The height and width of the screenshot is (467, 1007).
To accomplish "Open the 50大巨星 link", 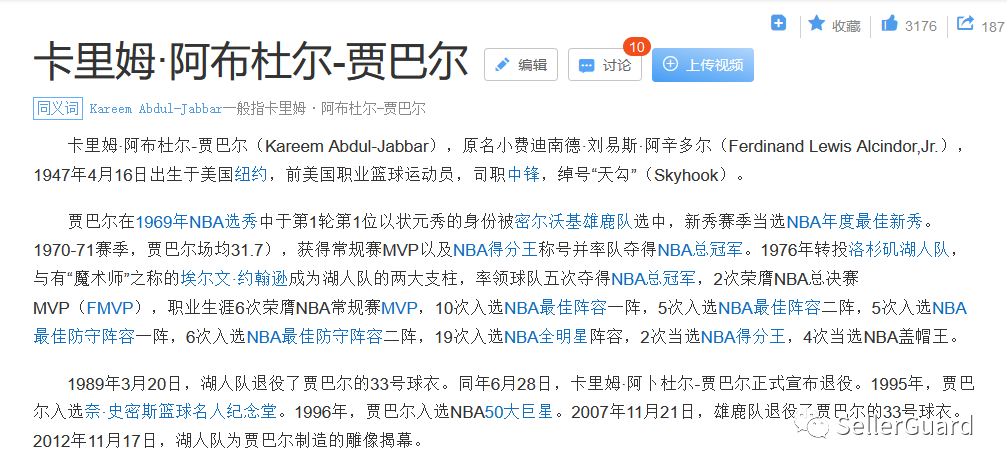I will [519, 410].
